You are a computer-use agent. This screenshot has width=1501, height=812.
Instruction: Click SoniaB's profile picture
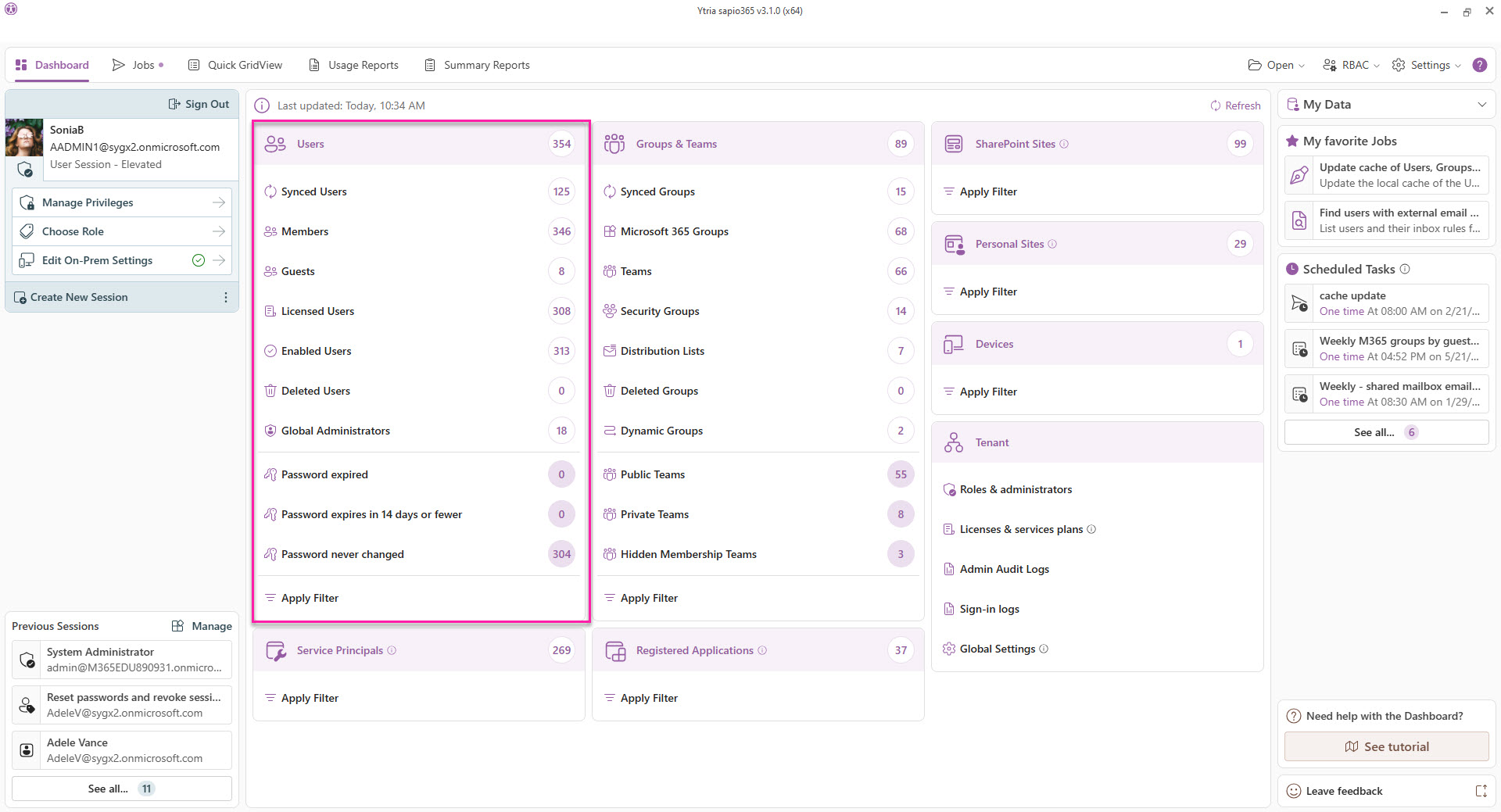(x=24, y=138)
